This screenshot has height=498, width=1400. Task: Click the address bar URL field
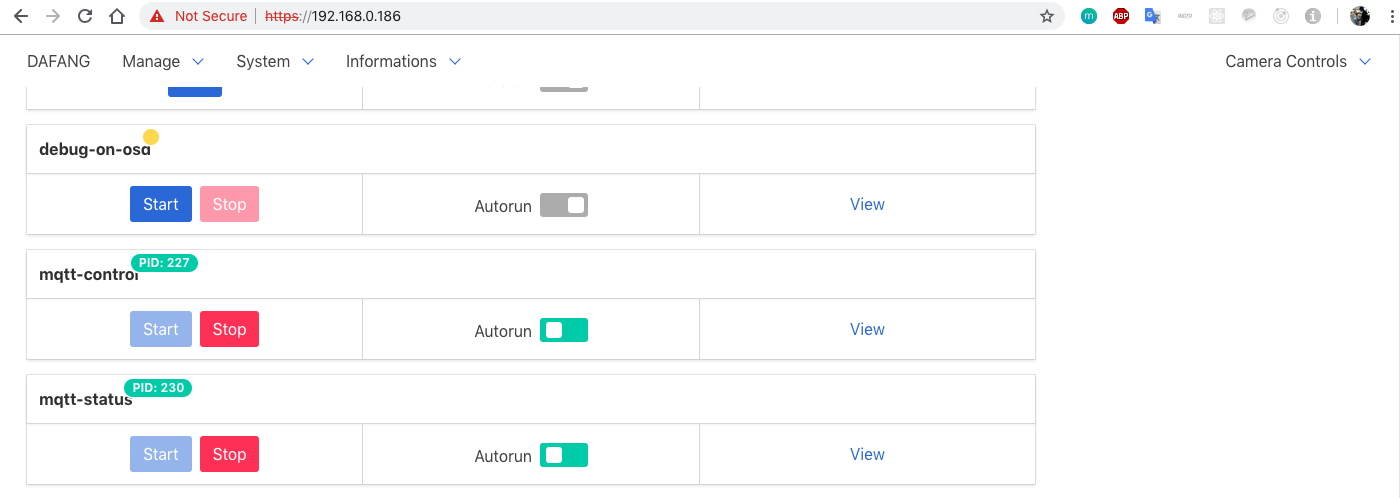(600, 16)
